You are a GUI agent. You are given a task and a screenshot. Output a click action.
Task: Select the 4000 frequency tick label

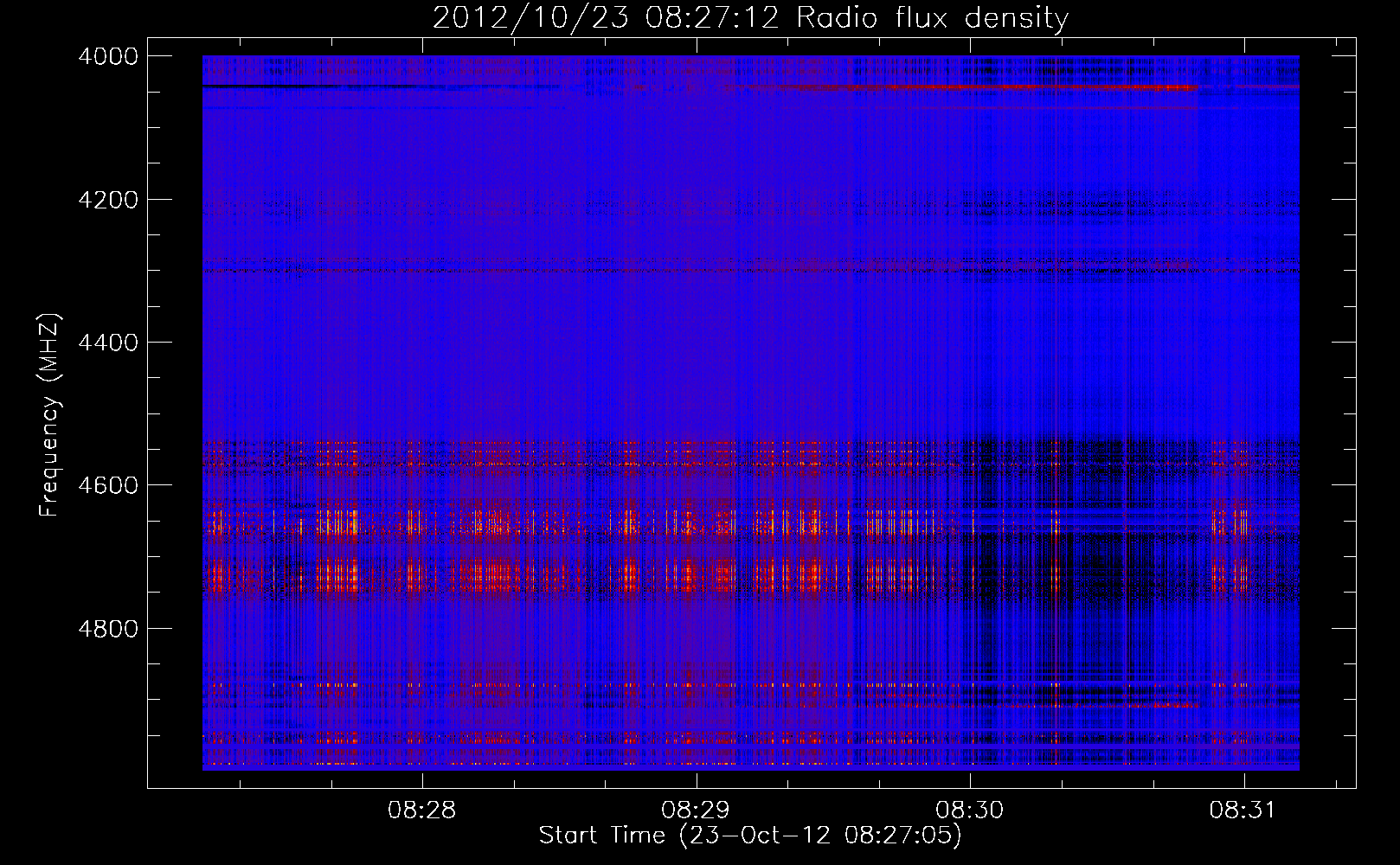[108, 56]
